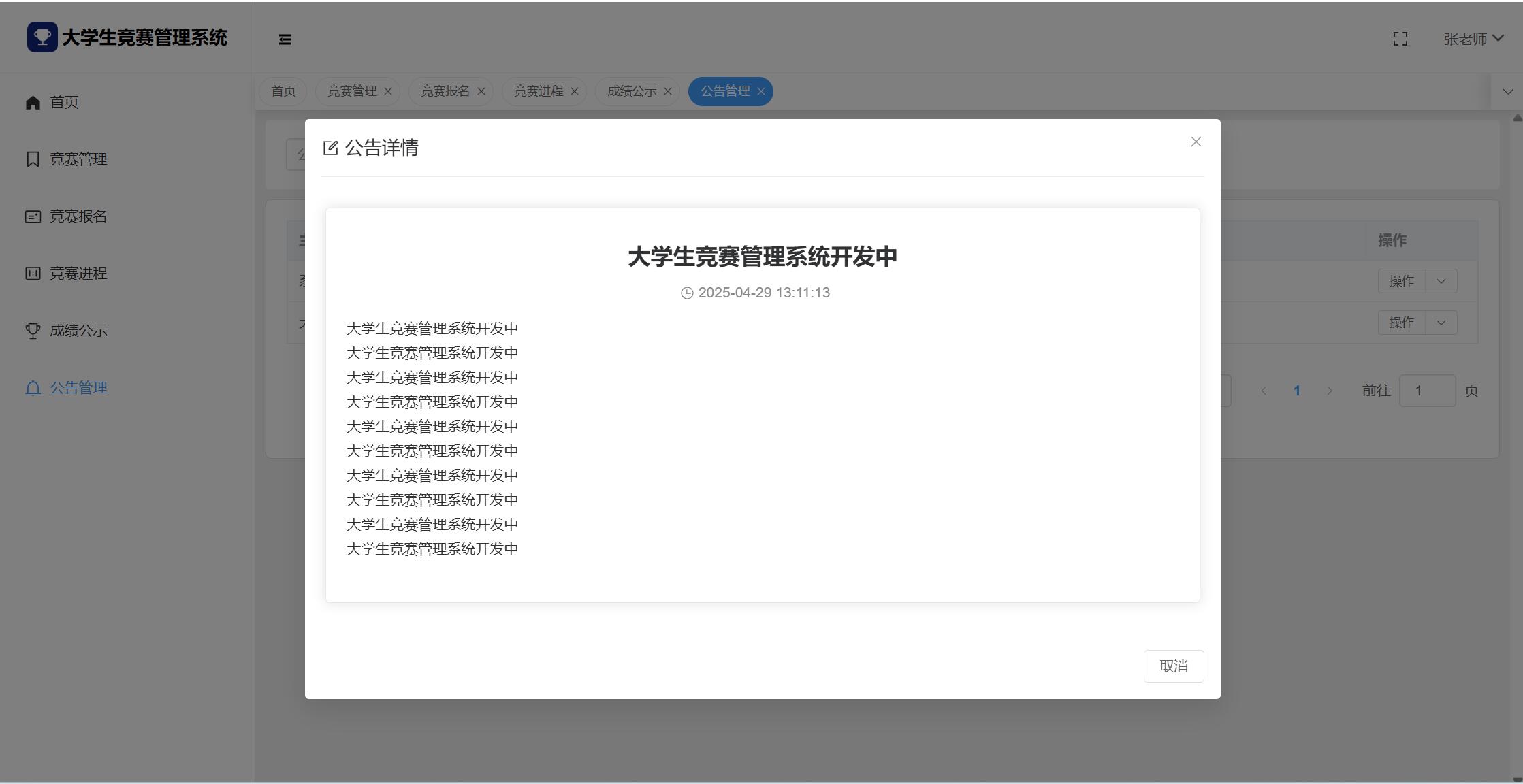Image resolution: width=1523 pixels, height=784 pixels.
Task: Close the 公告详情 dialog with X
Action: [x=1196, y=142]
